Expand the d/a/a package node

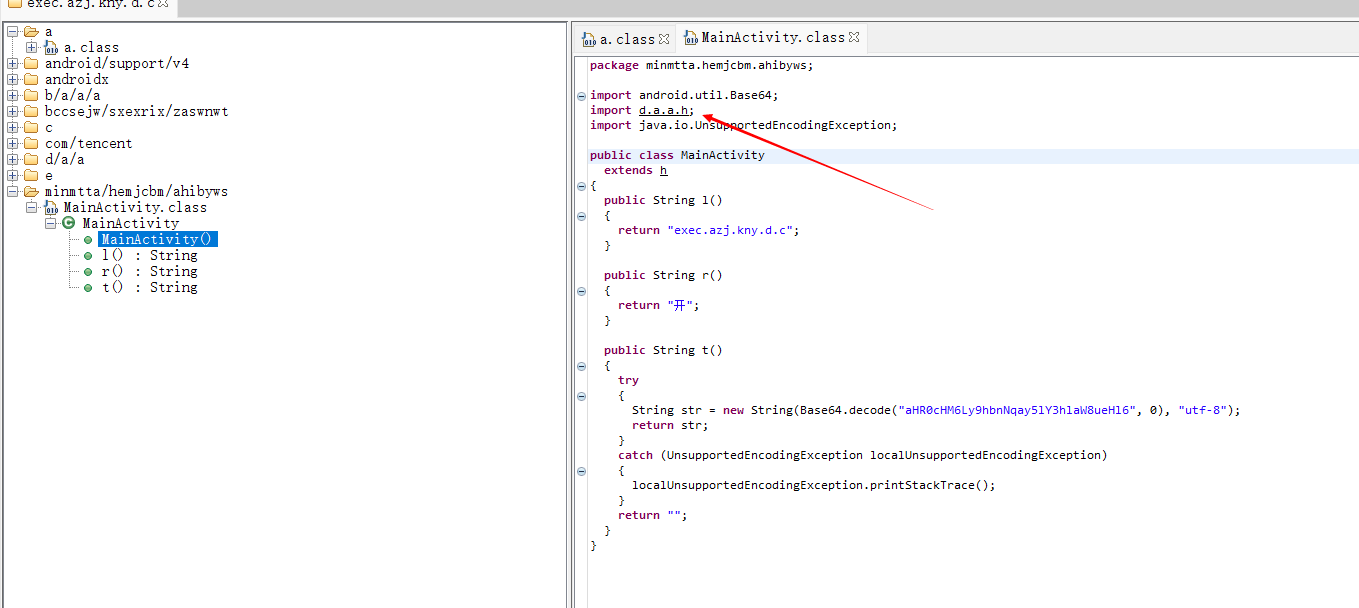(x=13, y=159)
